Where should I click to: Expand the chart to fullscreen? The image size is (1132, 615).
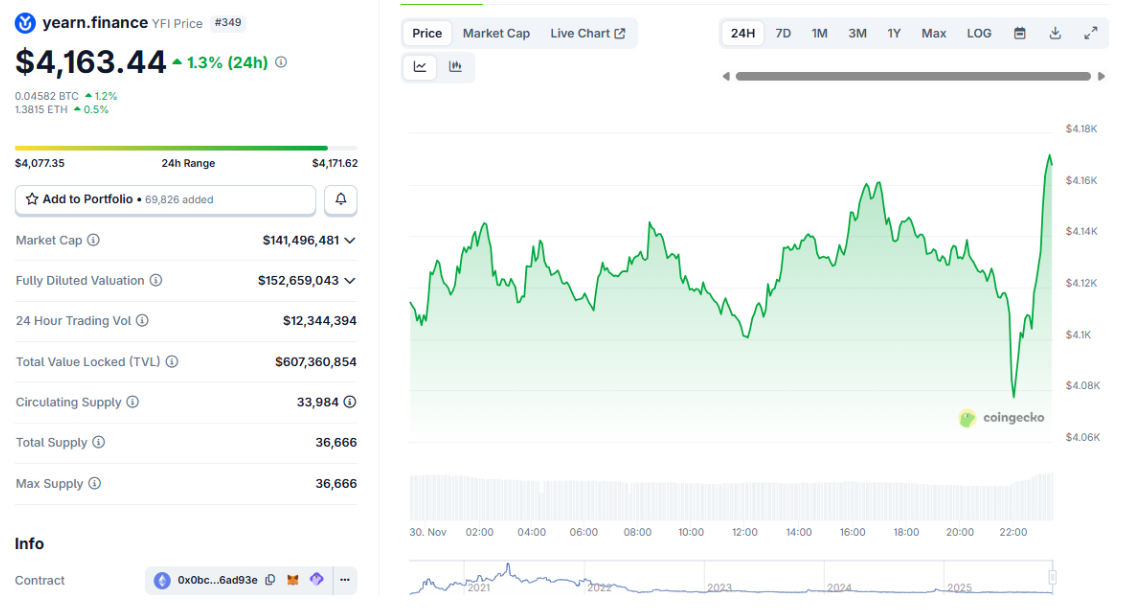point(1091,33)
